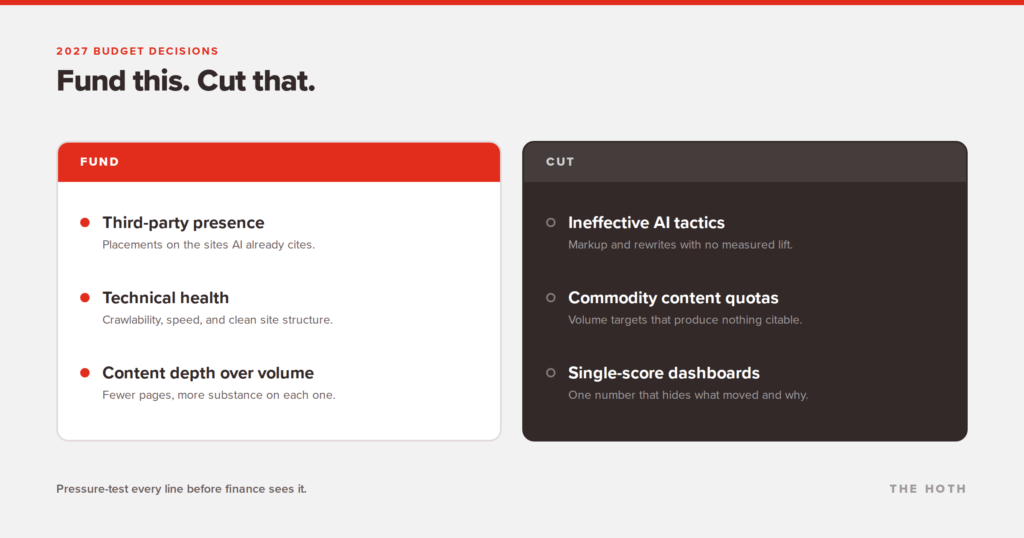
Task: Click the Fund this. Cut that. title
Action: 185,81
